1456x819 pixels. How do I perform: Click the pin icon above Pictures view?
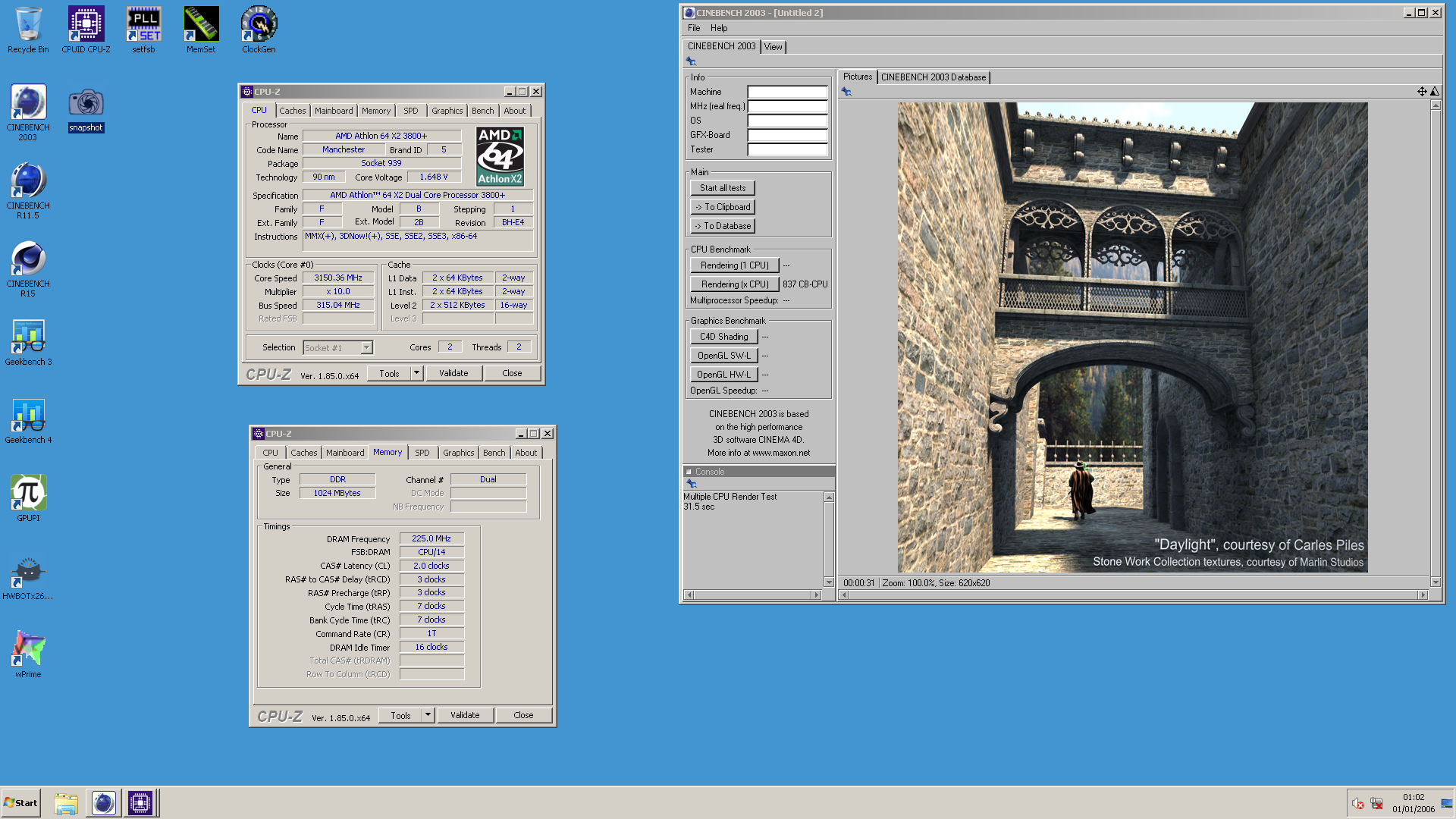(x=846, y=92)
